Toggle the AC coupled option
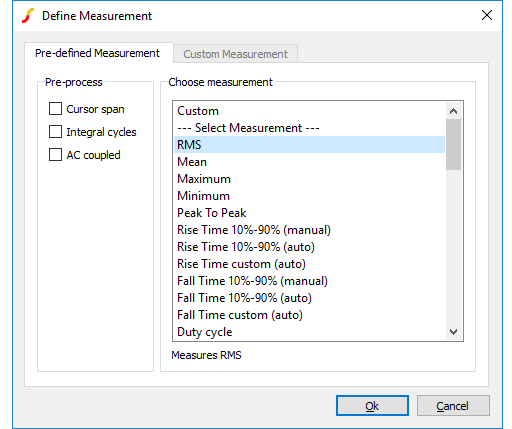The width and height of the screenshot is (512, 429). 55,155
